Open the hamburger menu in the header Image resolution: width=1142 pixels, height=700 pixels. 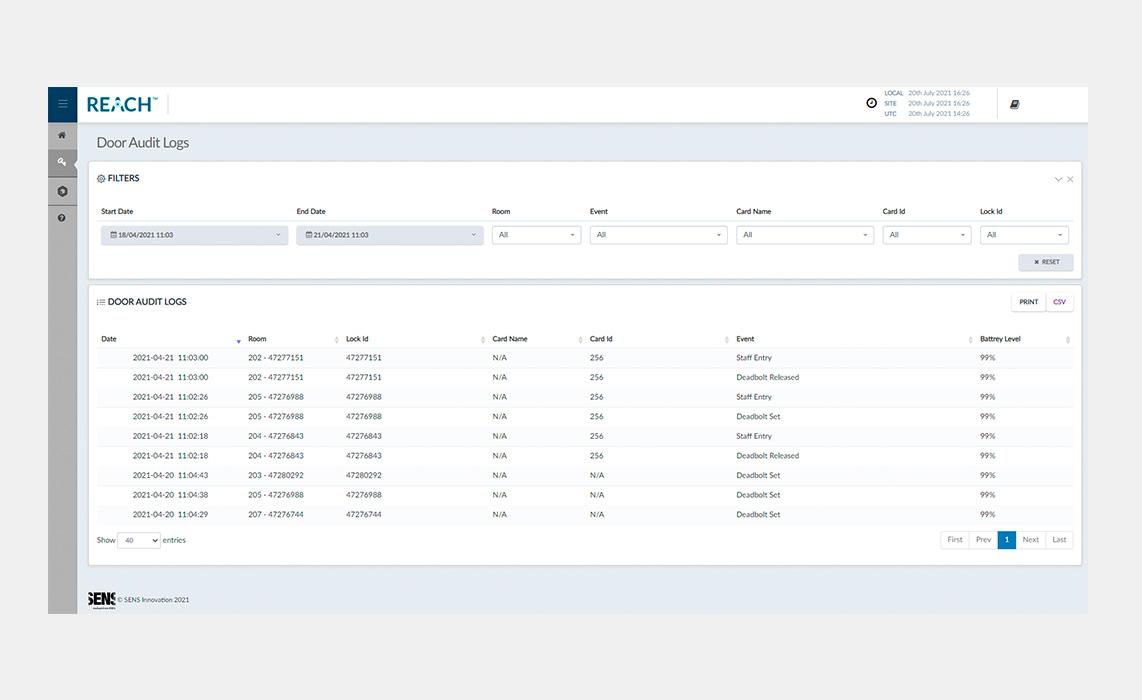point(63,104)
